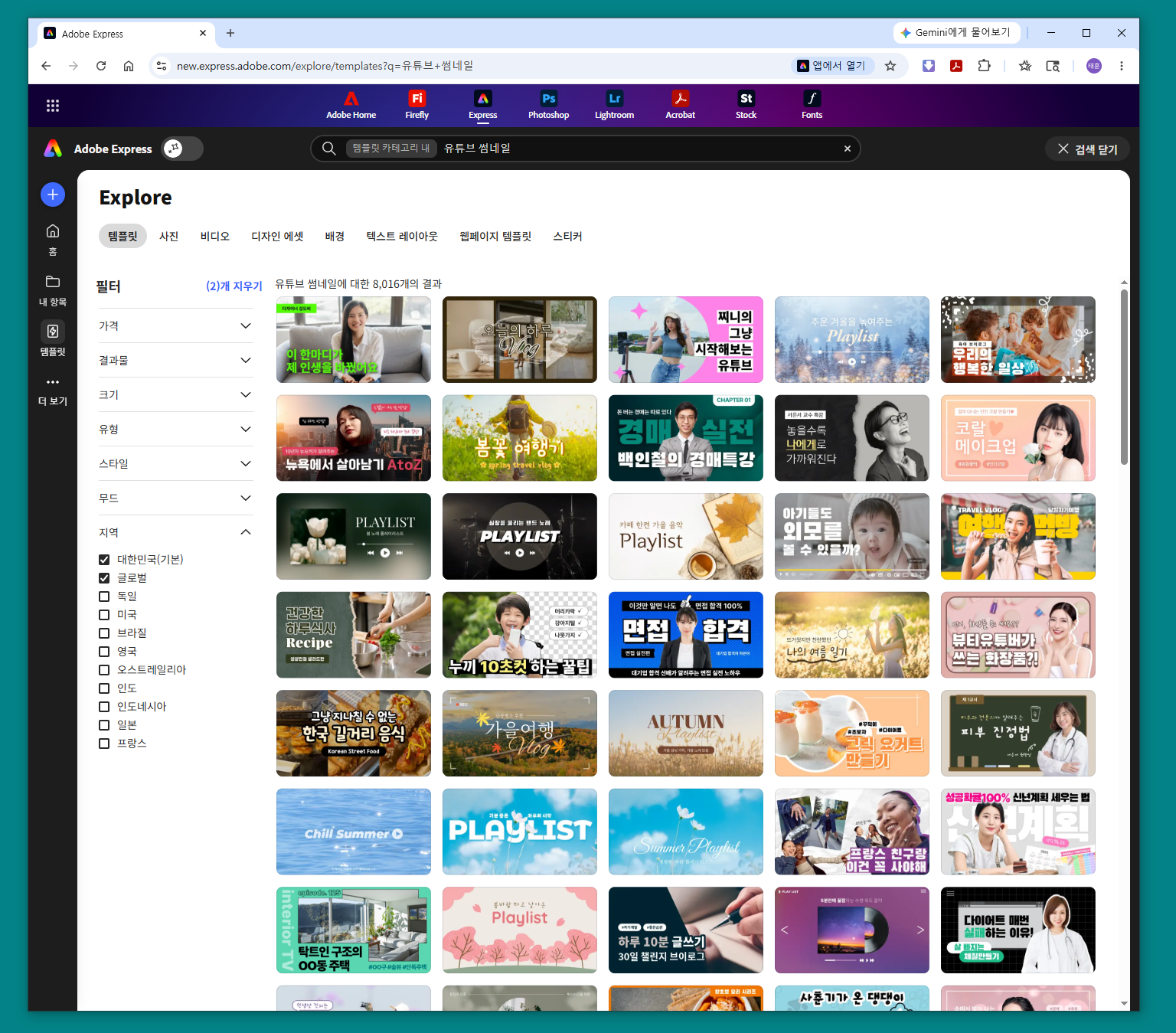Open Adobe Stock from the app bar
This screenshot has height=1033, width=1176.
click(x=746, y=105)
